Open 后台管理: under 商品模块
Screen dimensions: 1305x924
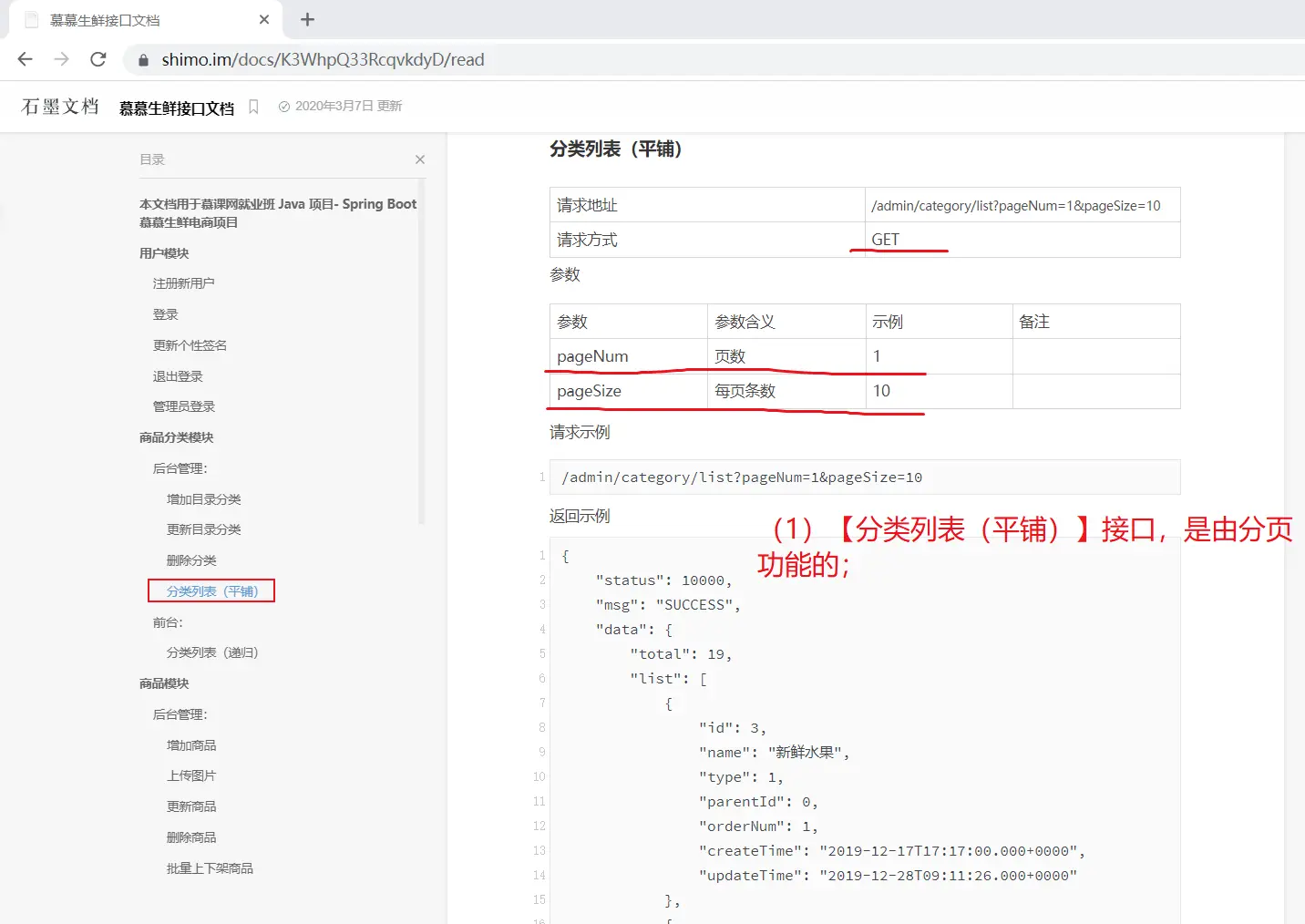click(180, 714)
